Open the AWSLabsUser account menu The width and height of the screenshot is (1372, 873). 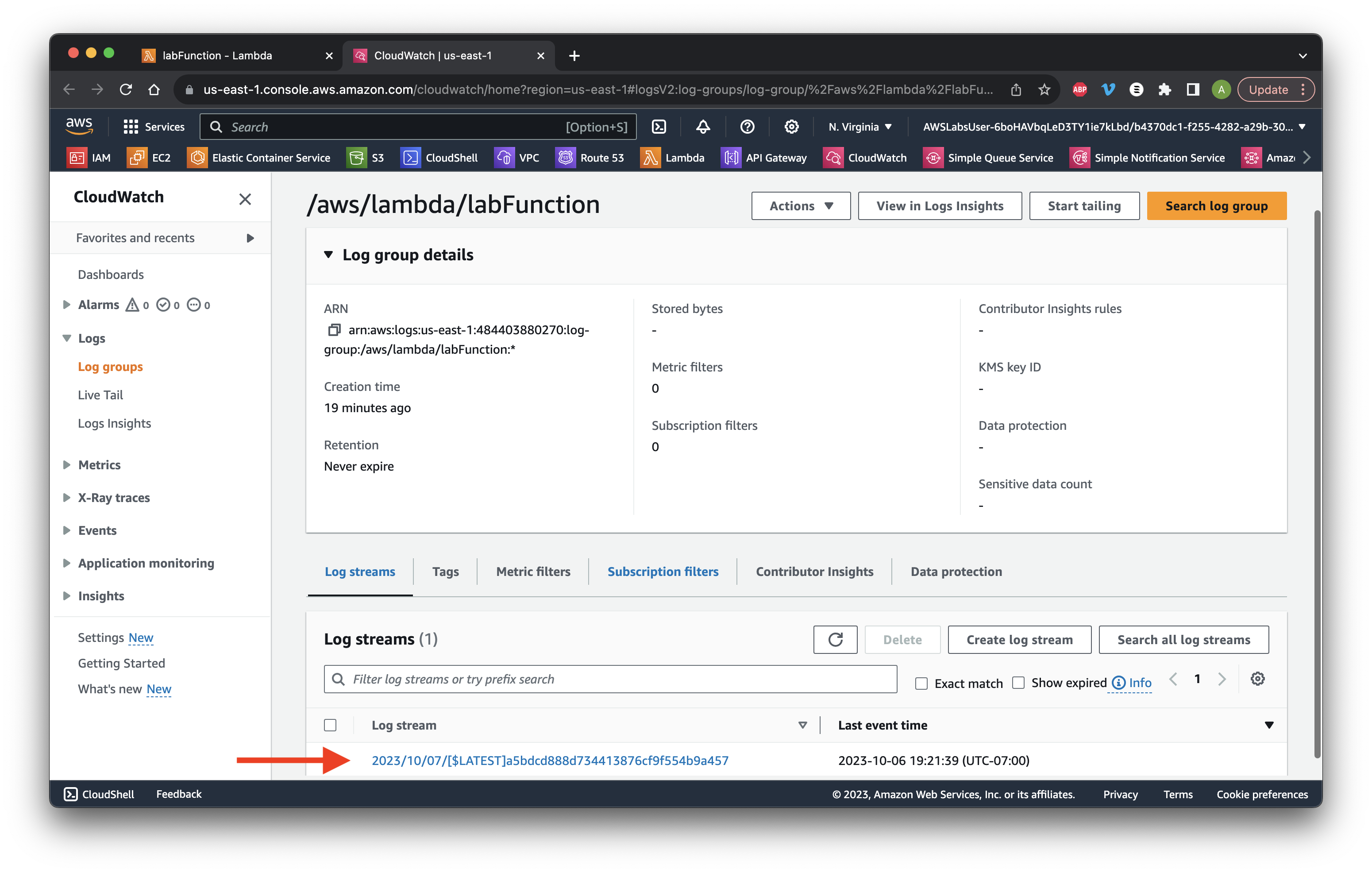pos(1114,127)
